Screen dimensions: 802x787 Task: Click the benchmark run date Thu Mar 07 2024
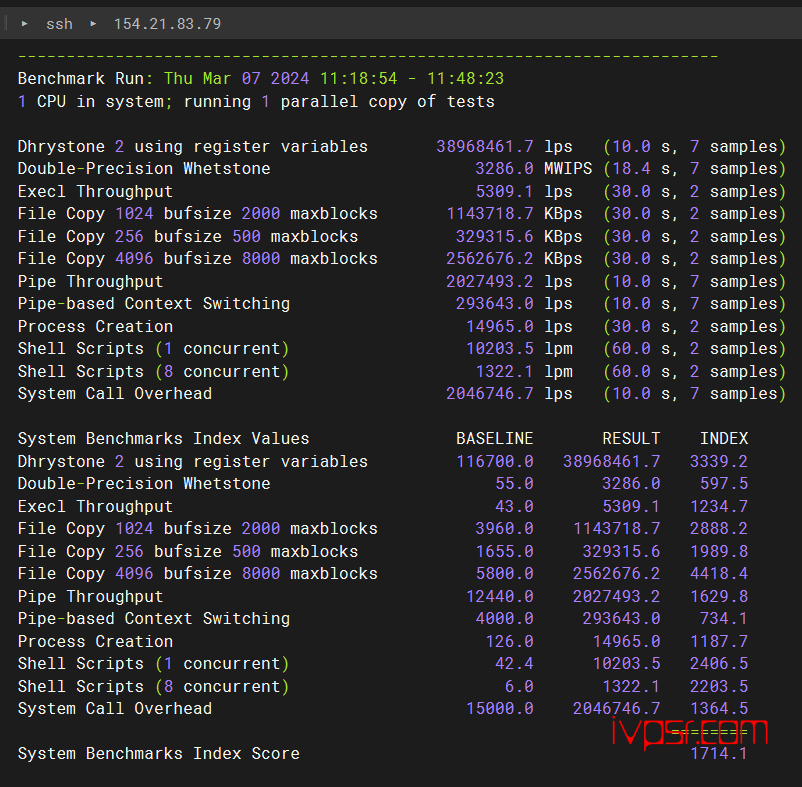point(236,78)
